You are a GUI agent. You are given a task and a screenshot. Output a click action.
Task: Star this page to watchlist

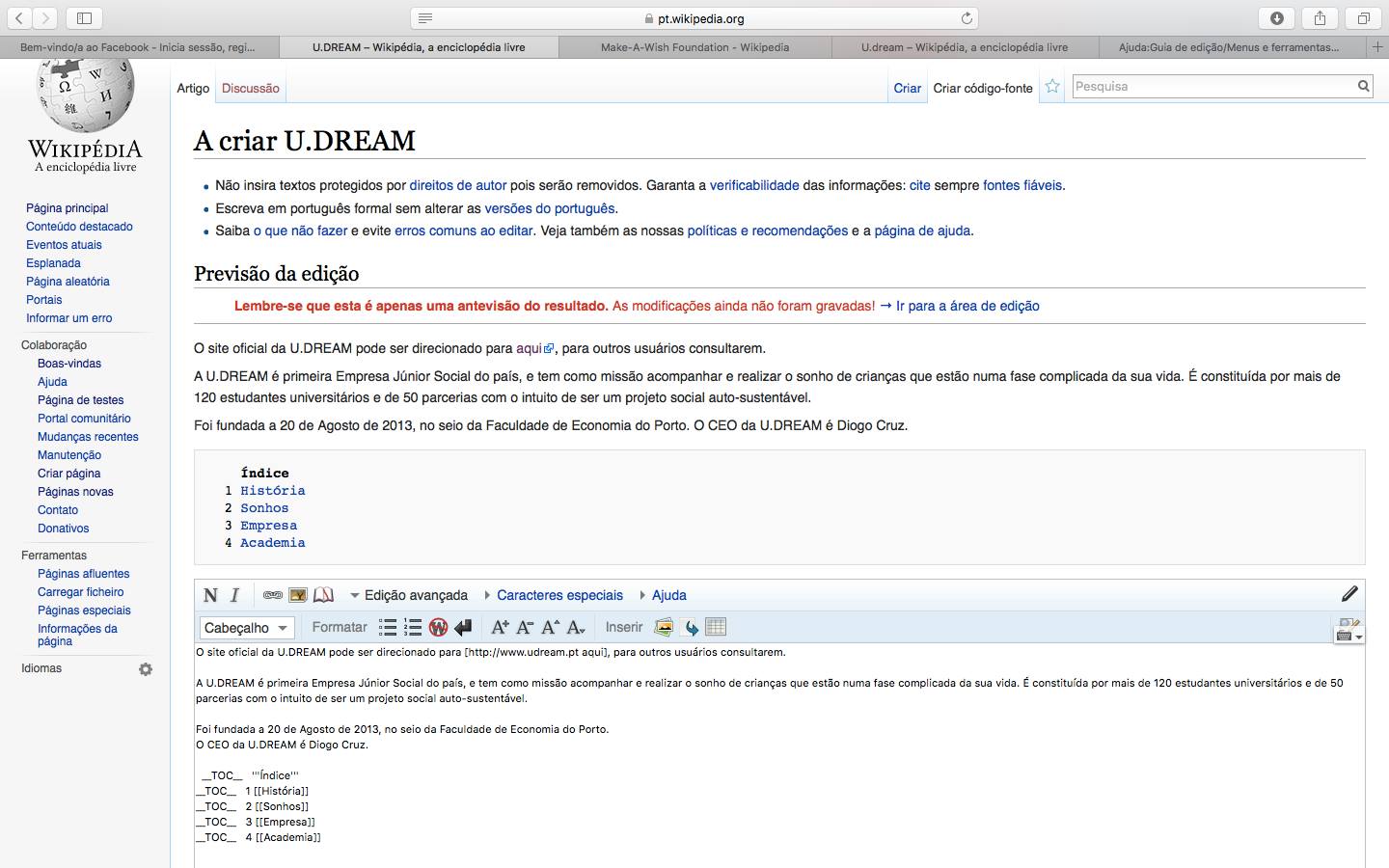(x=1052, y=87)
